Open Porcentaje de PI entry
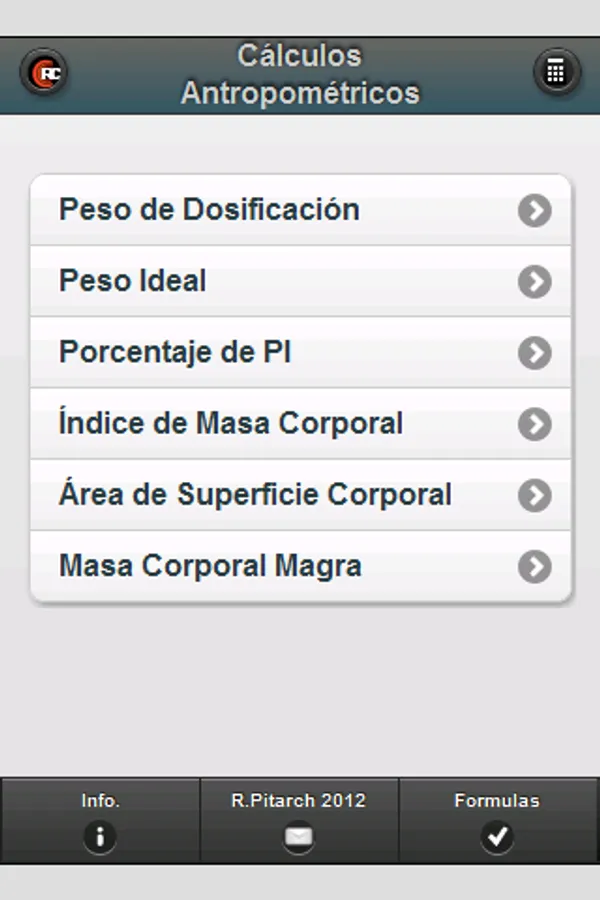This screenshot has height=900, width=600. (x=175, y=353)
